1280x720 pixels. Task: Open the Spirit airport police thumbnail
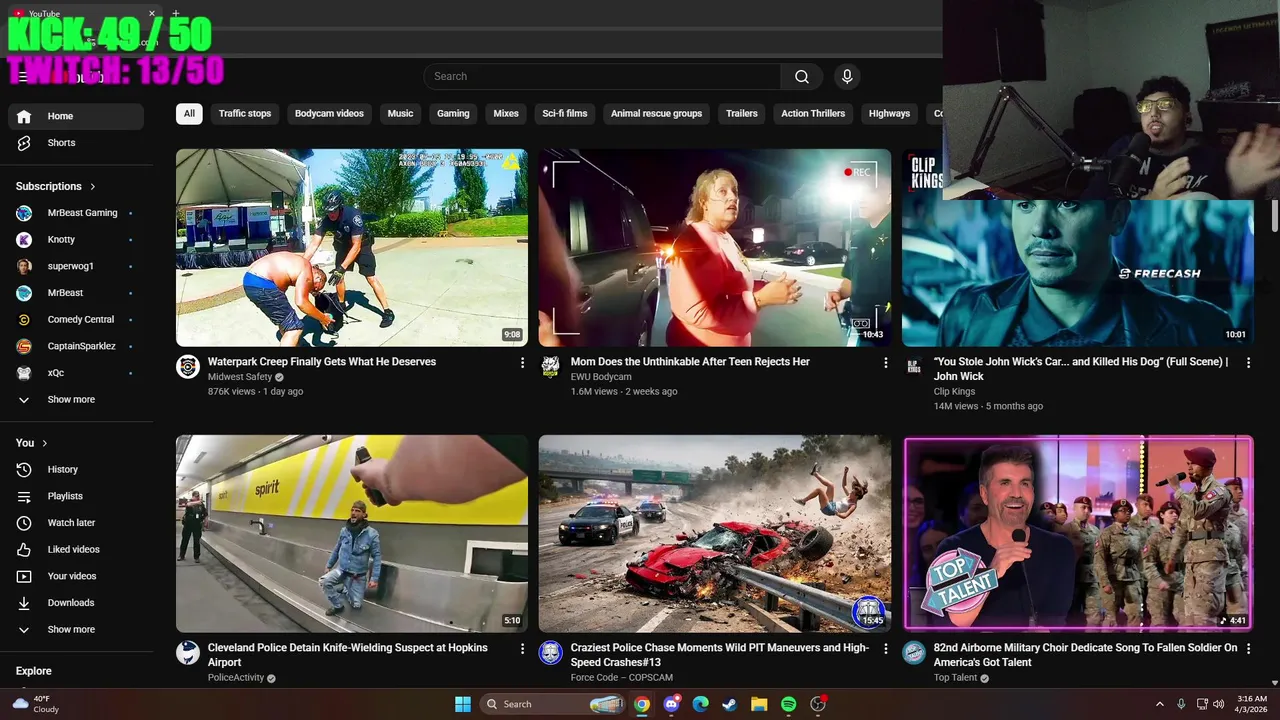click(x=352, y=533)
